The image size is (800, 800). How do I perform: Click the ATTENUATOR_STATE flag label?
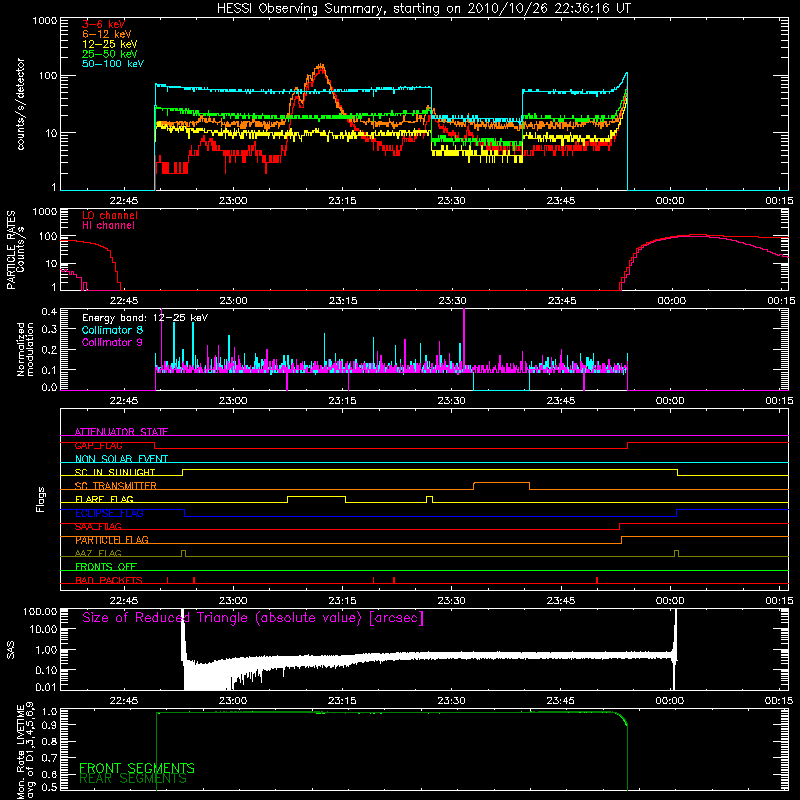pos(121,432)
